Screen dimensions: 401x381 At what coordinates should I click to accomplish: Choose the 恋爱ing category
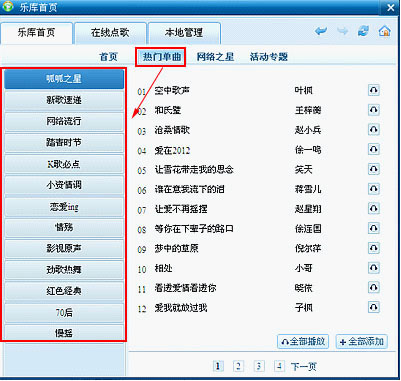tap(64, 207)
